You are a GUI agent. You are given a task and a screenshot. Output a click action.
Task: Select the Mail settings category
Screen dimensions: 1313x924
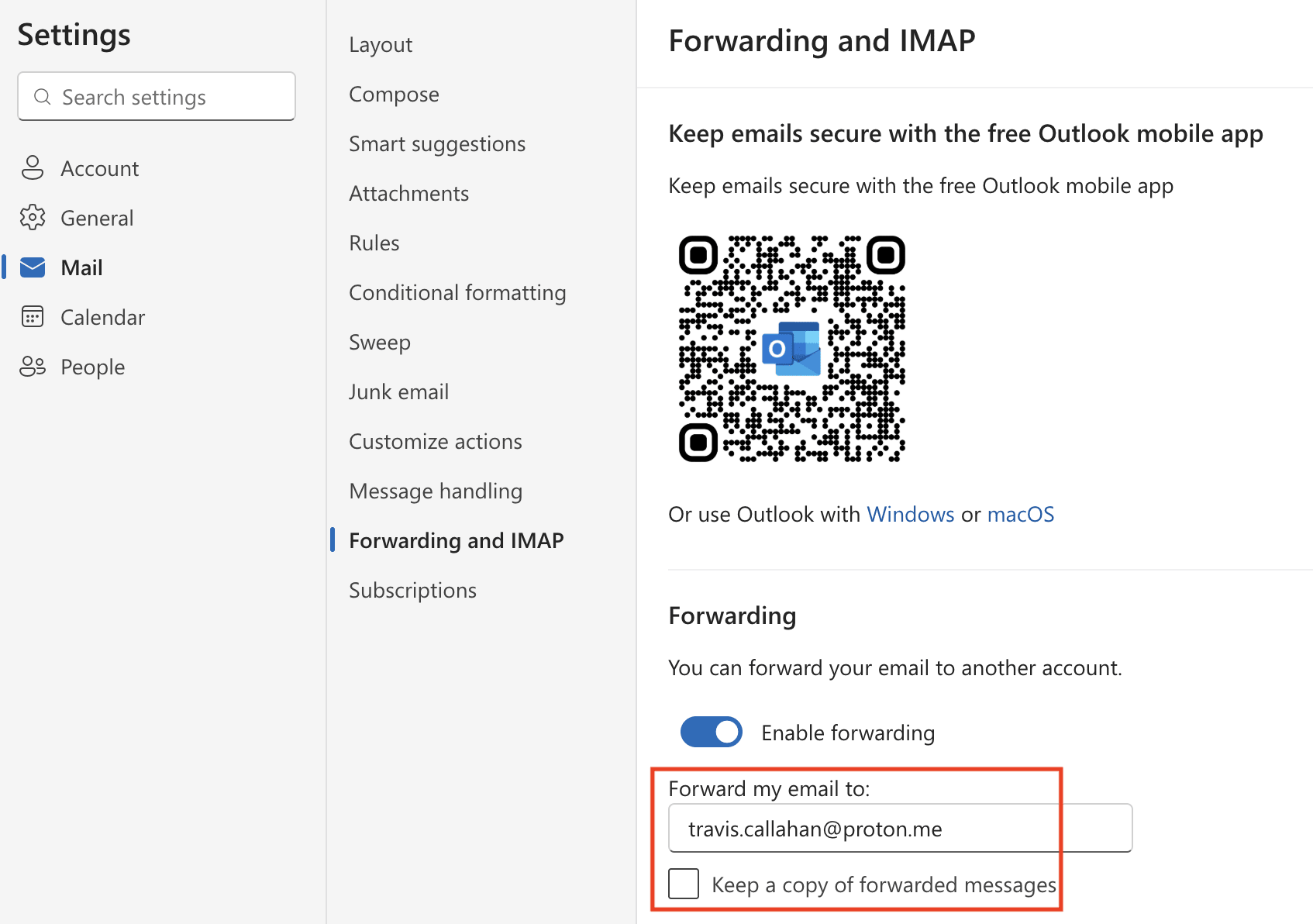tap(81, 267)
